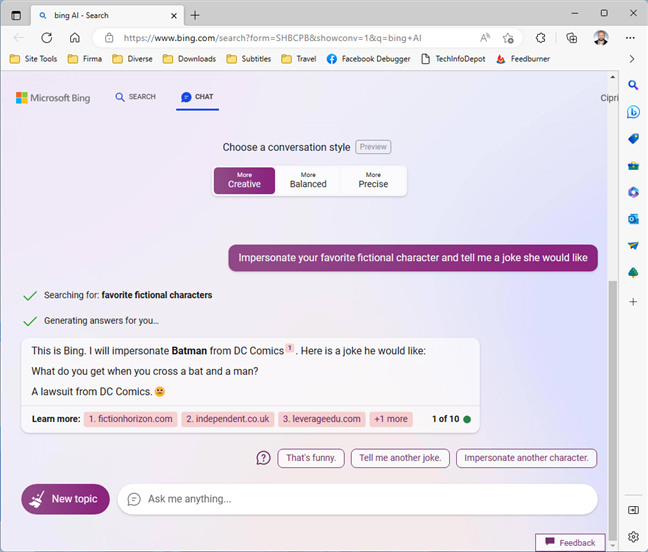Image resolution: width=648 pixels, height=552 pixels.
Task: Select More Creative conversation style
Action: coord(244,181)
